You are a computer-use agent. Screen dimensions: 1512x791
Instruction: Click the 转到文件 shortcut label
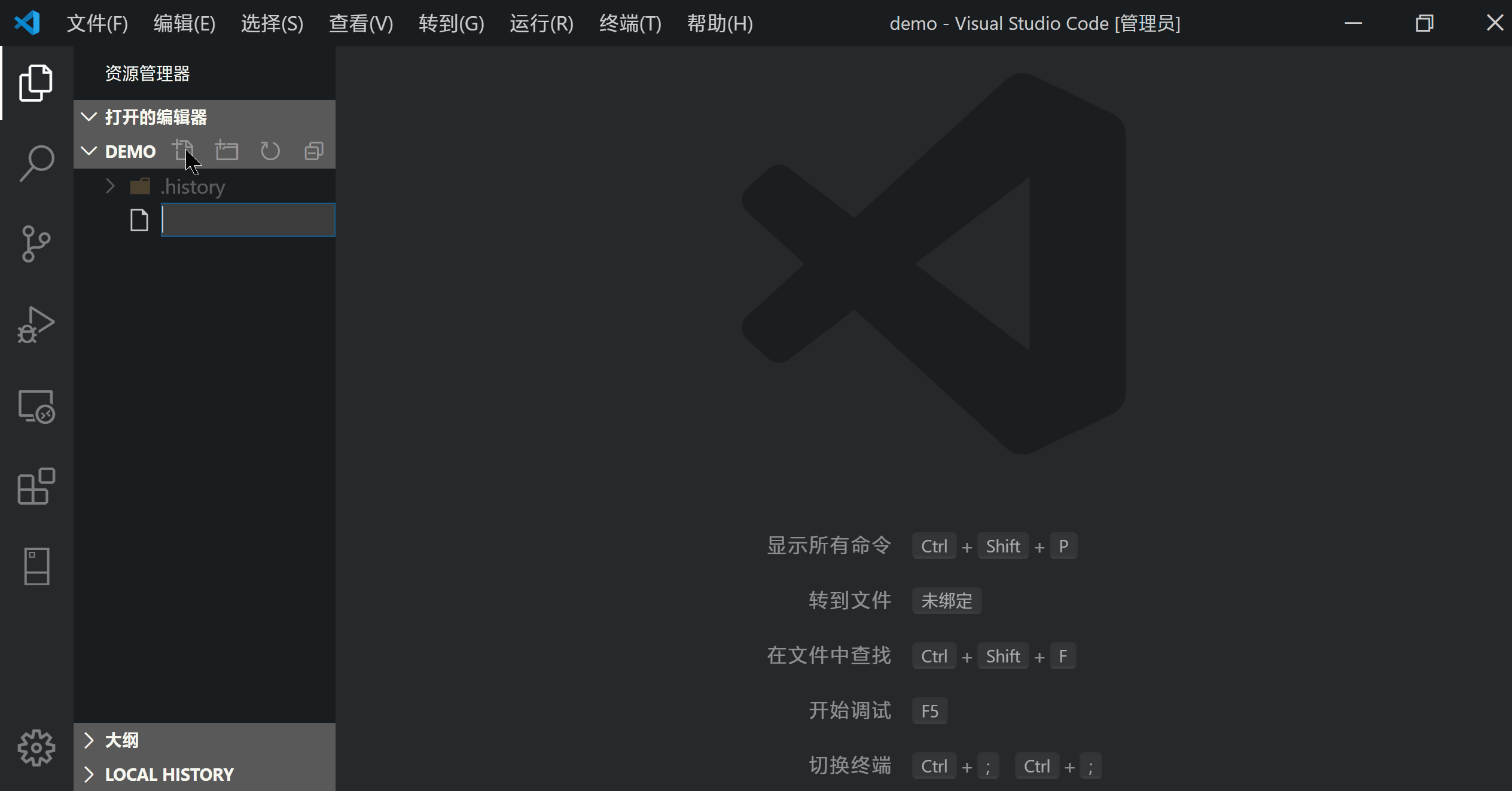(x=850, y=601)
